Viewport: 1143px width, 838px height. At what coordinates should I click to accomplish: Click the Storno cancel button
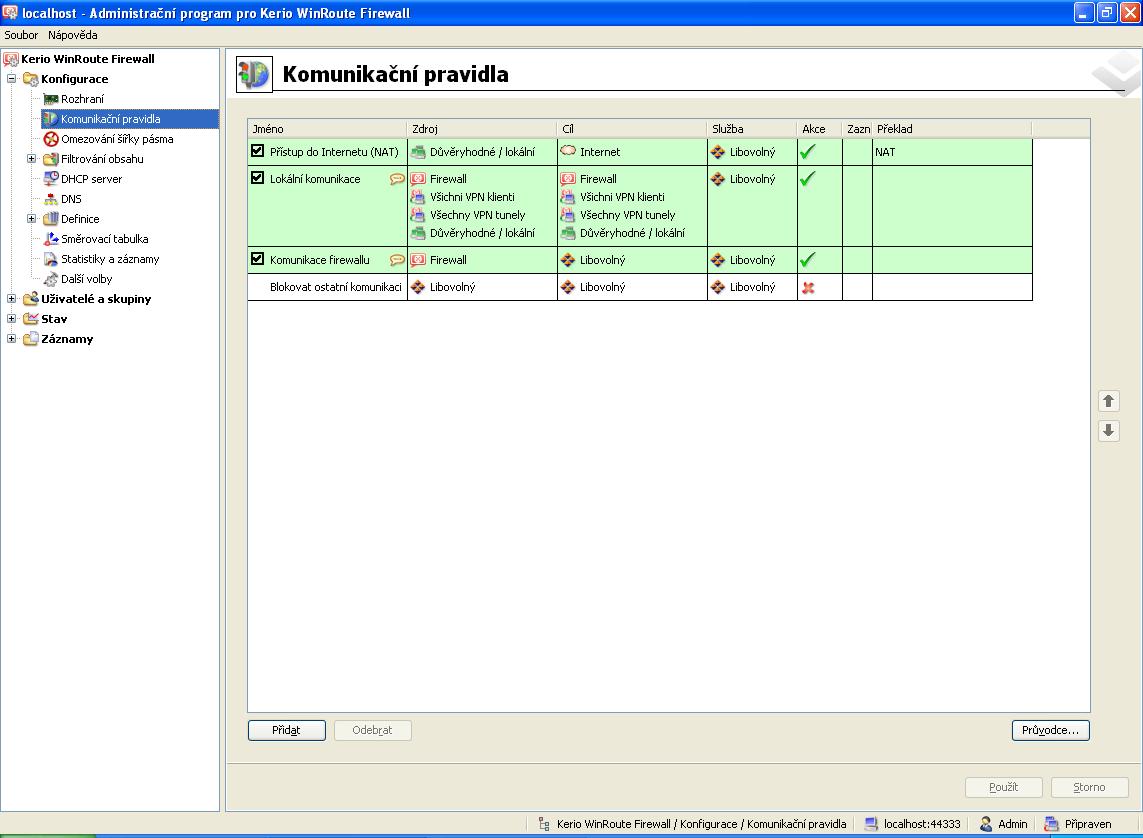1090,787
